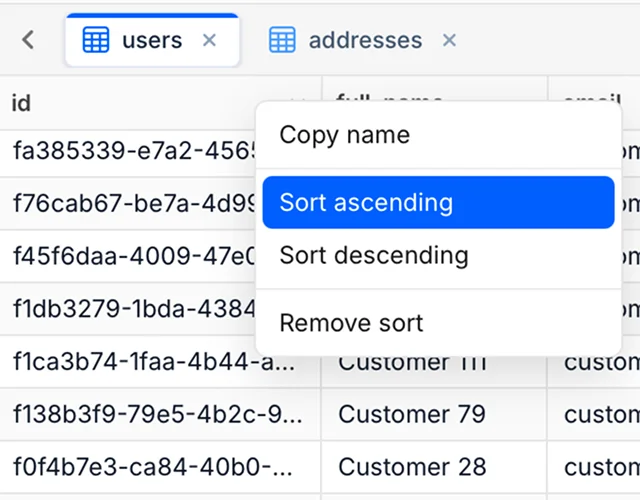Viewport: 640px width, 500px height.
Task: Click the id column header
Action: click(x=160, y=103)
